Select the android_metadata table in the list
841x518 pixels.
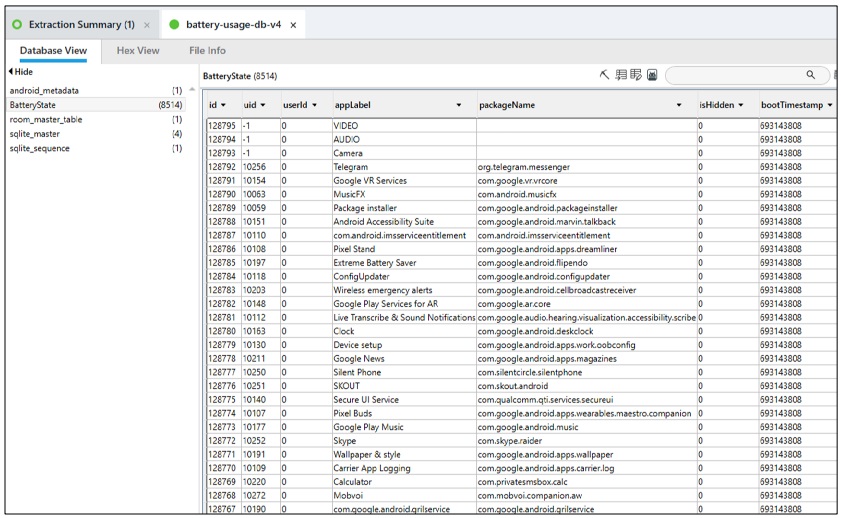click(x=44, y=90)
